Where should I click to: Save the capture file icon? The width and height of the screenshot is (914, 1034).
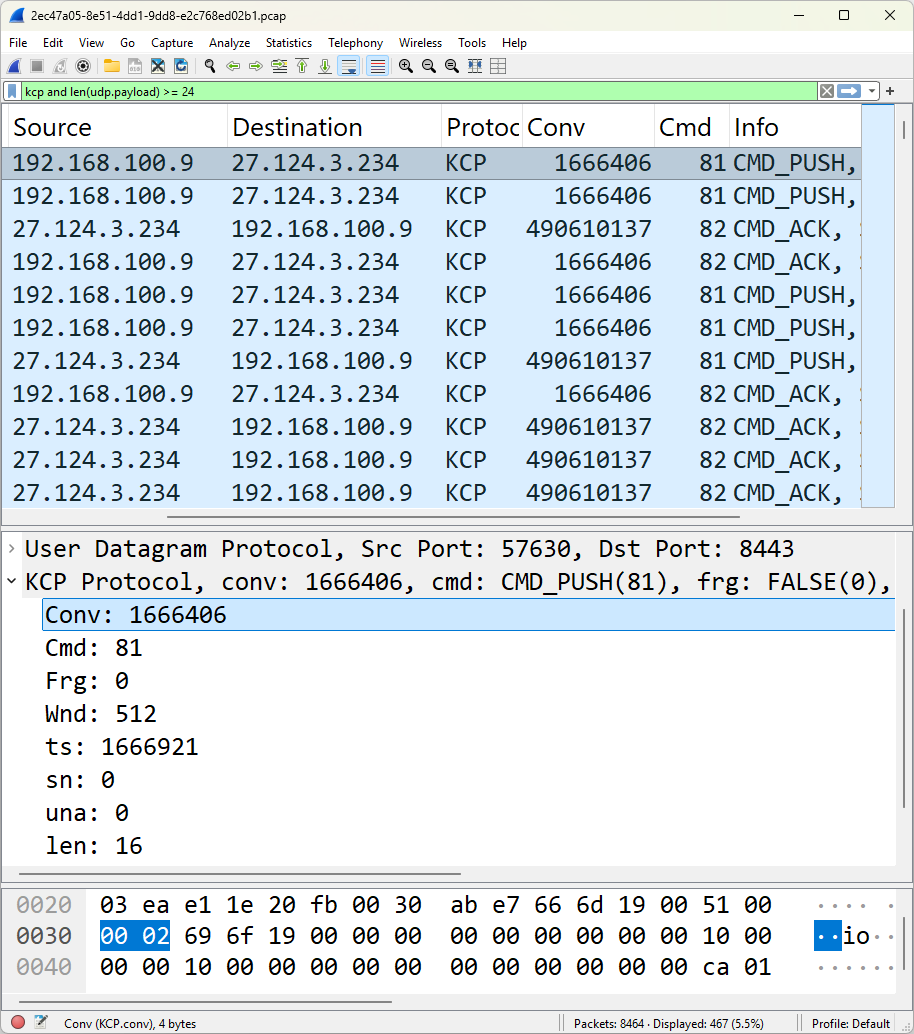click(x=135, y=66)
